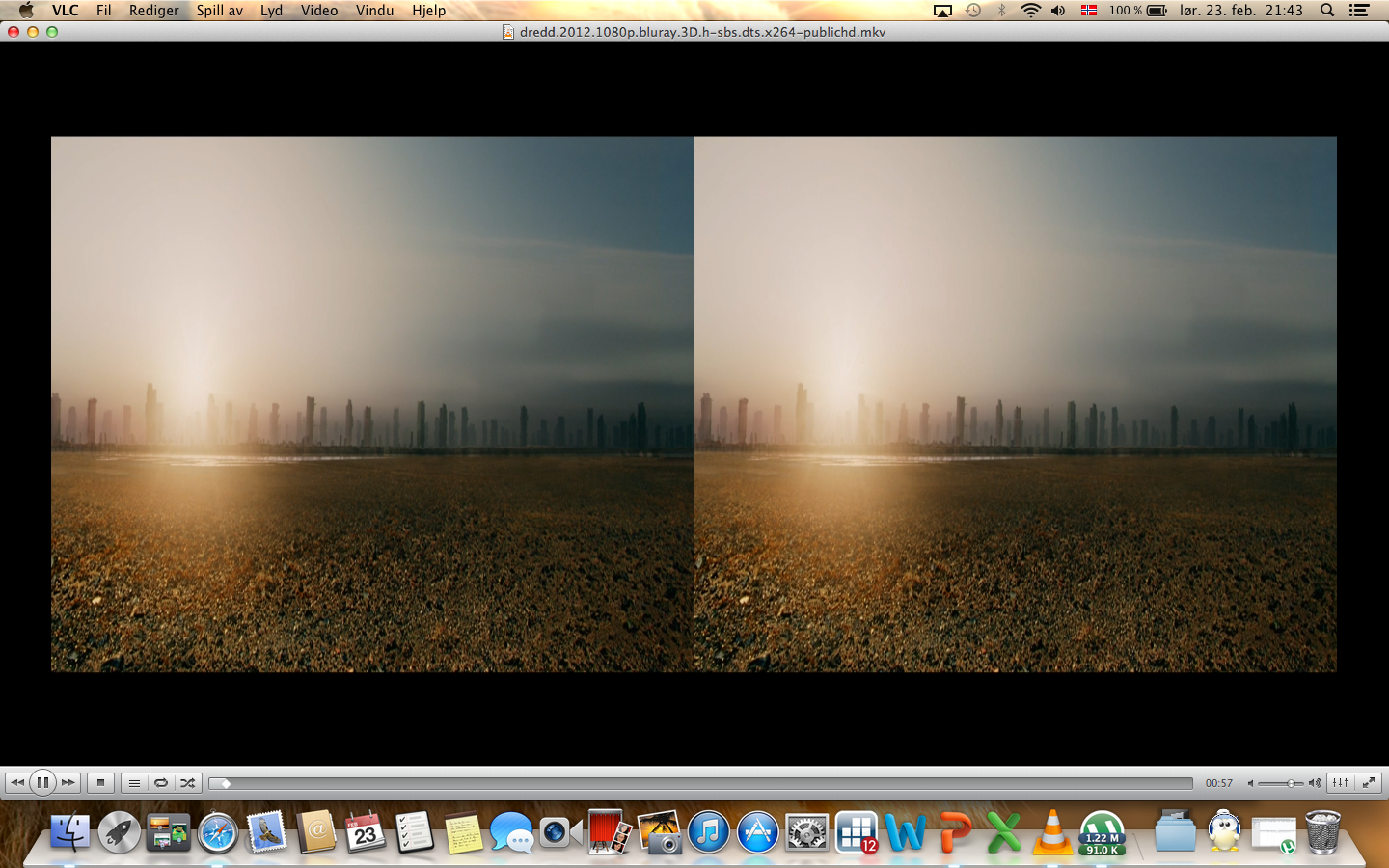Open the VLC application menu
This screenshot has width=1389, height=868.
66,11
